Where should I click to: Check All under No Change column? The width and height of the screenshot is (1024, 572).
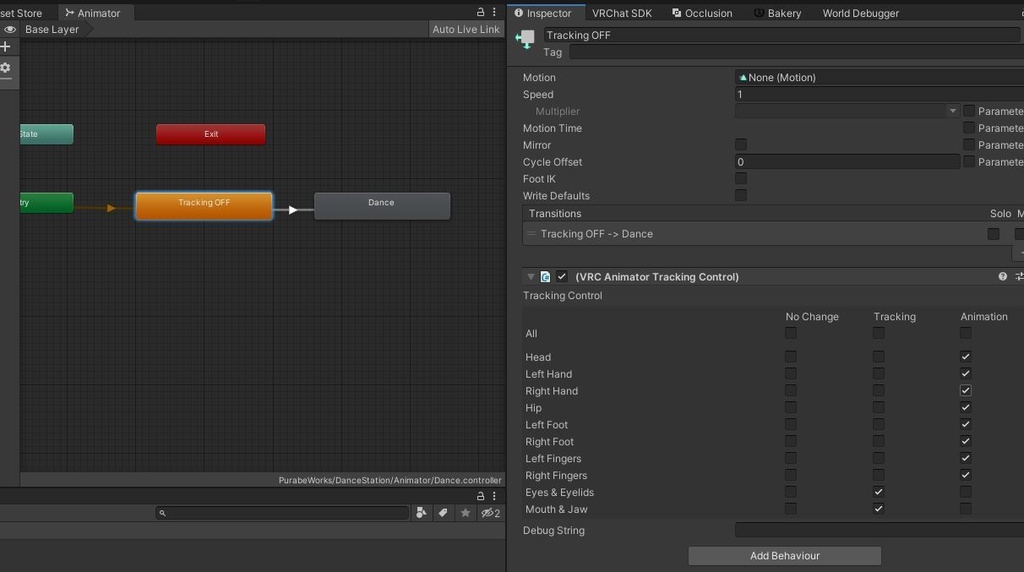[791, 333]
